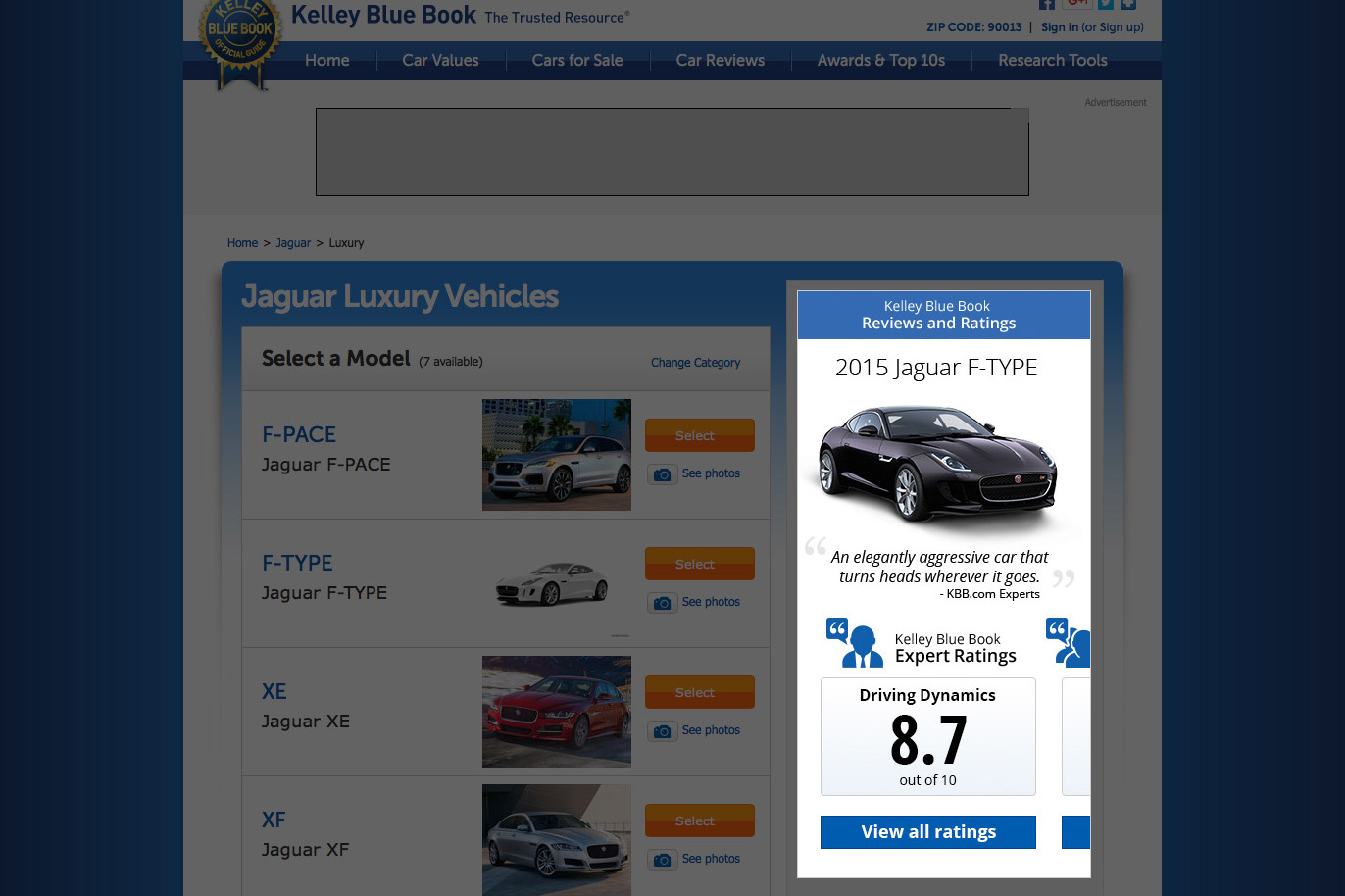Click the Expert Ratings person icon

click(x=855, y=643)
